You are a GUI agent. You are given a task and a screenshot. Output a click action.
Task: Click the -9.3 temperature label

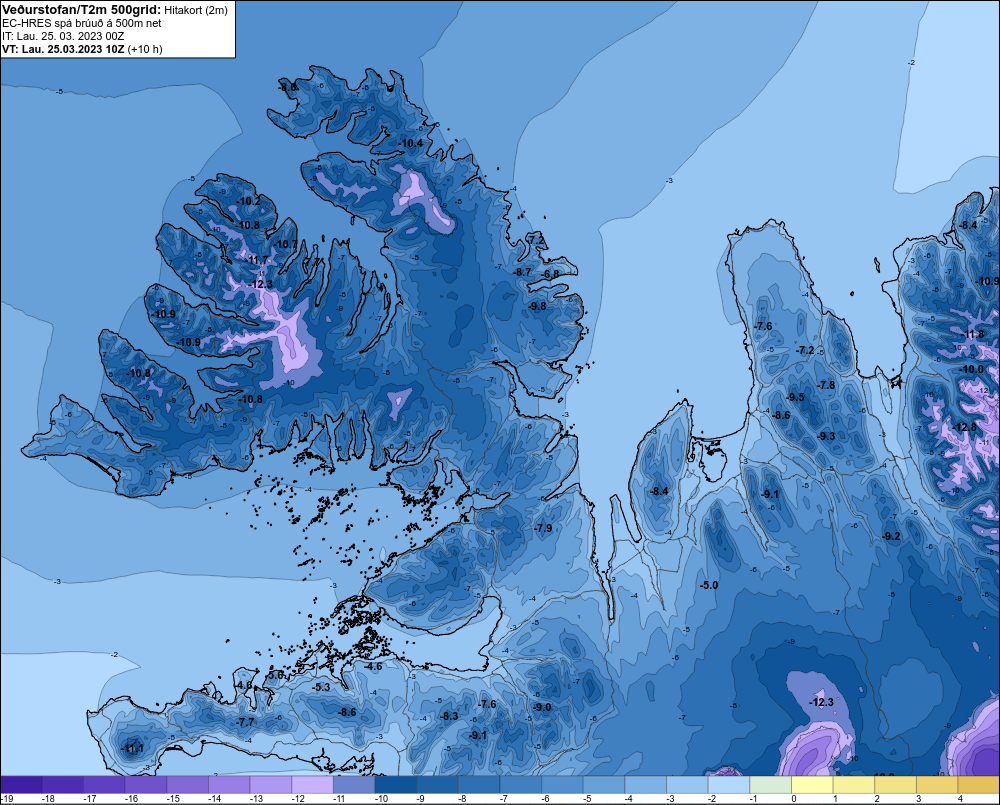coord(825,436)
